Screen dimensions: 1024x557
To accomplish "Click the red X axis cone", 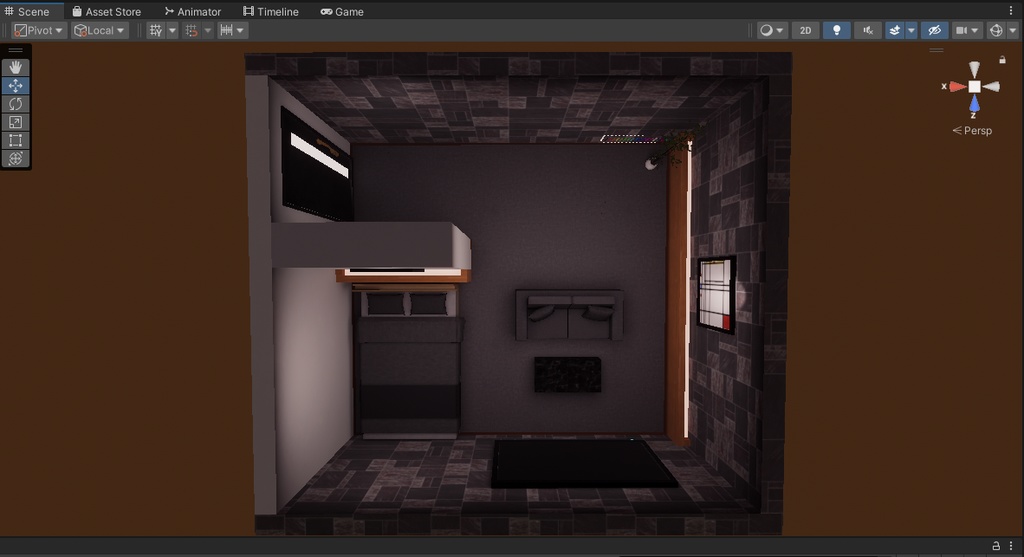I will (x=957, y=86).
